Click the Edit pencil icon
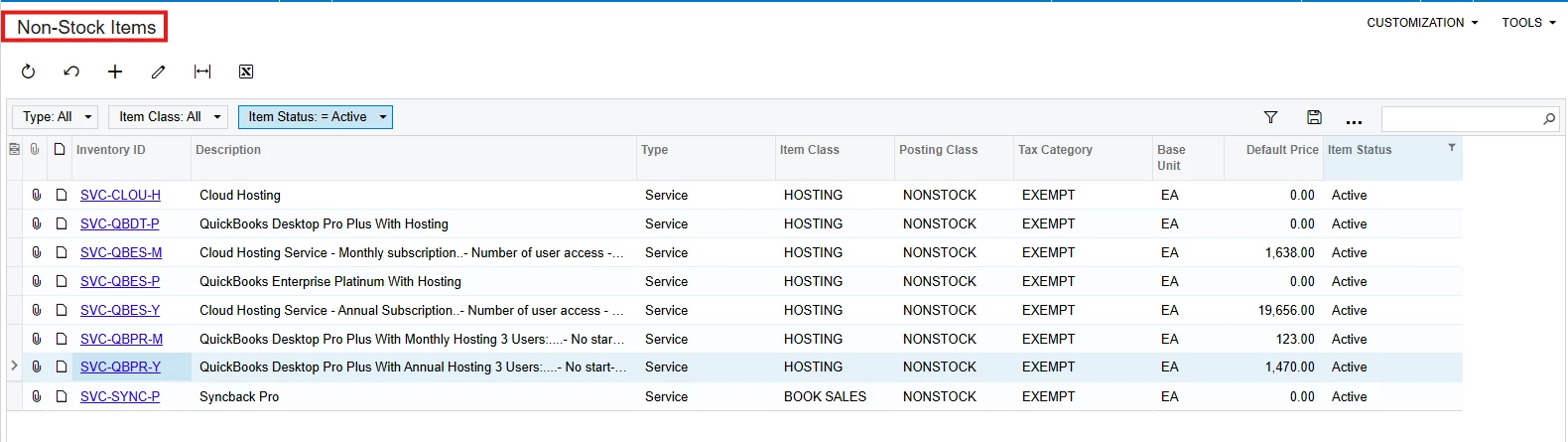Viewport: 1568px width, 442px height. (x=159, y=72)
